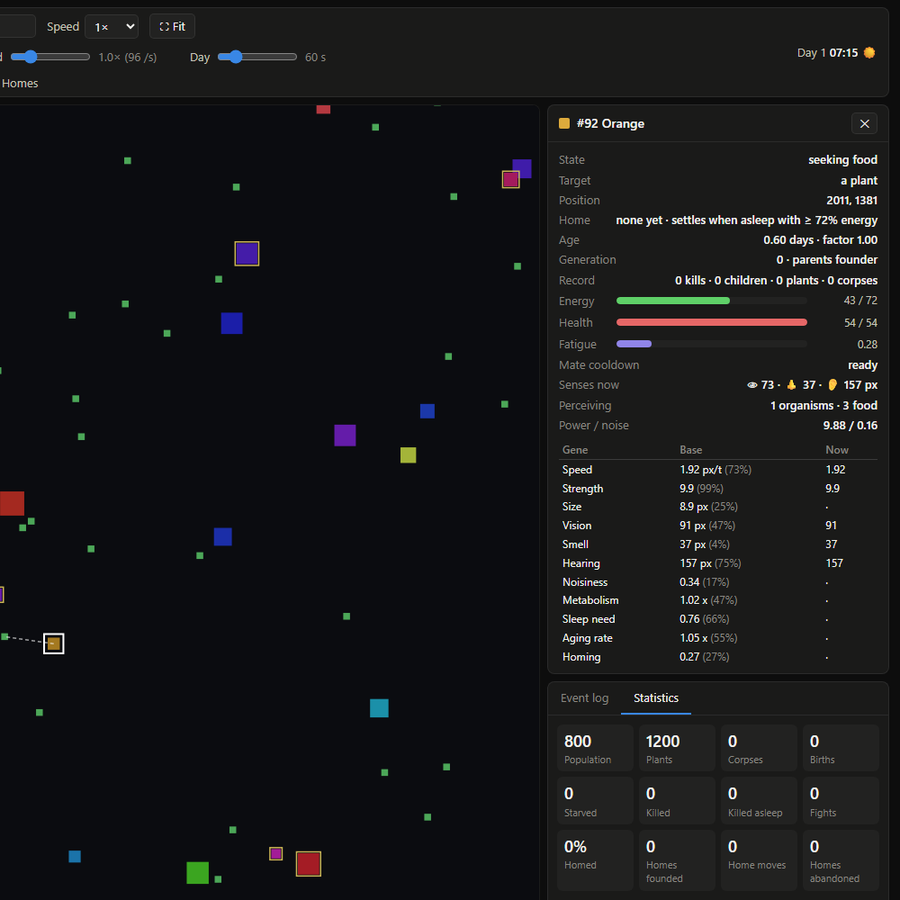
Task: Select the small magenta outlined organism beside the red one
Action: point(276,854)
